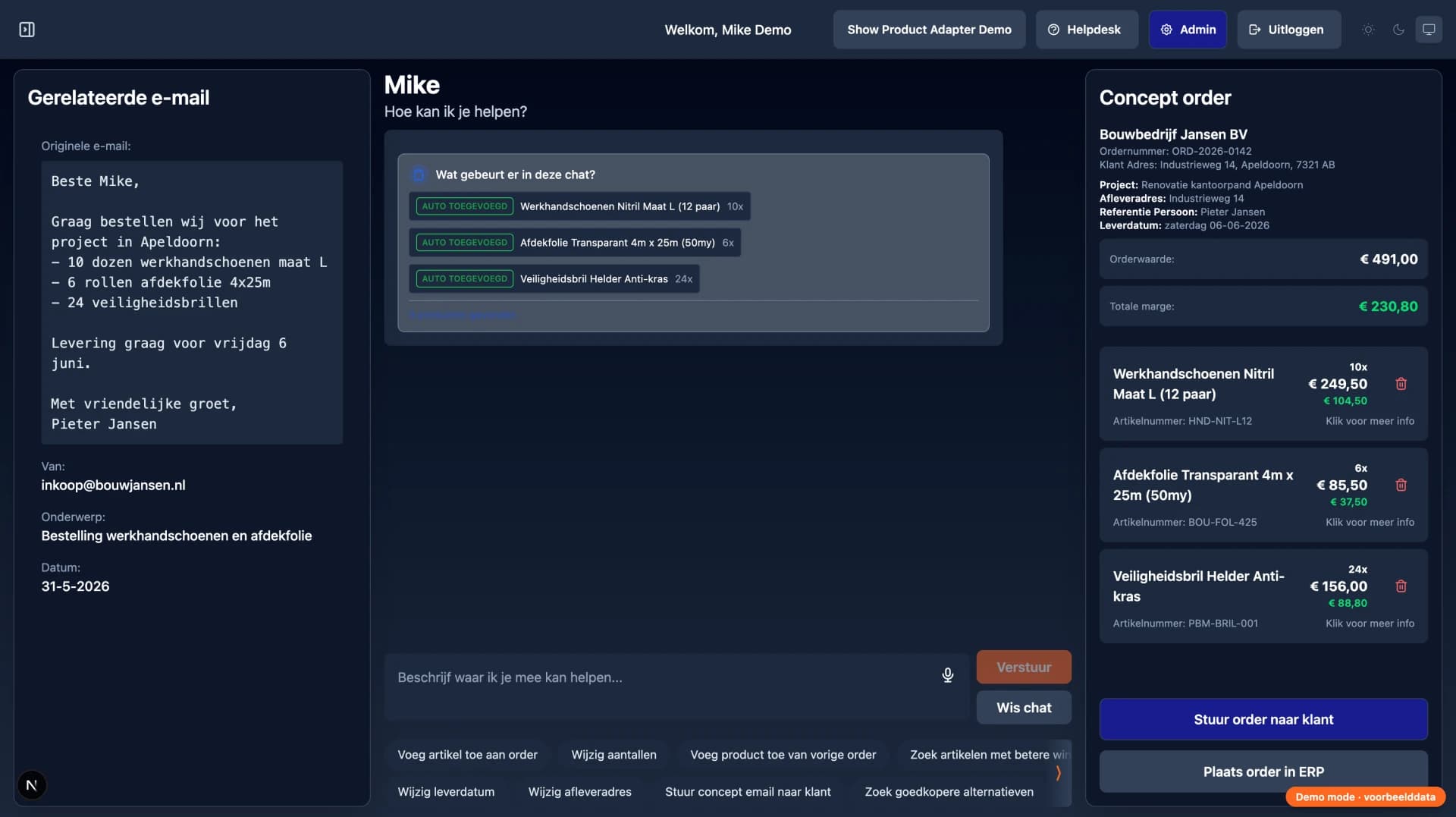The image size is (1456, 817).
Task: Choose 'Voeg product toe van vorige order'
Action: (783, 755)
